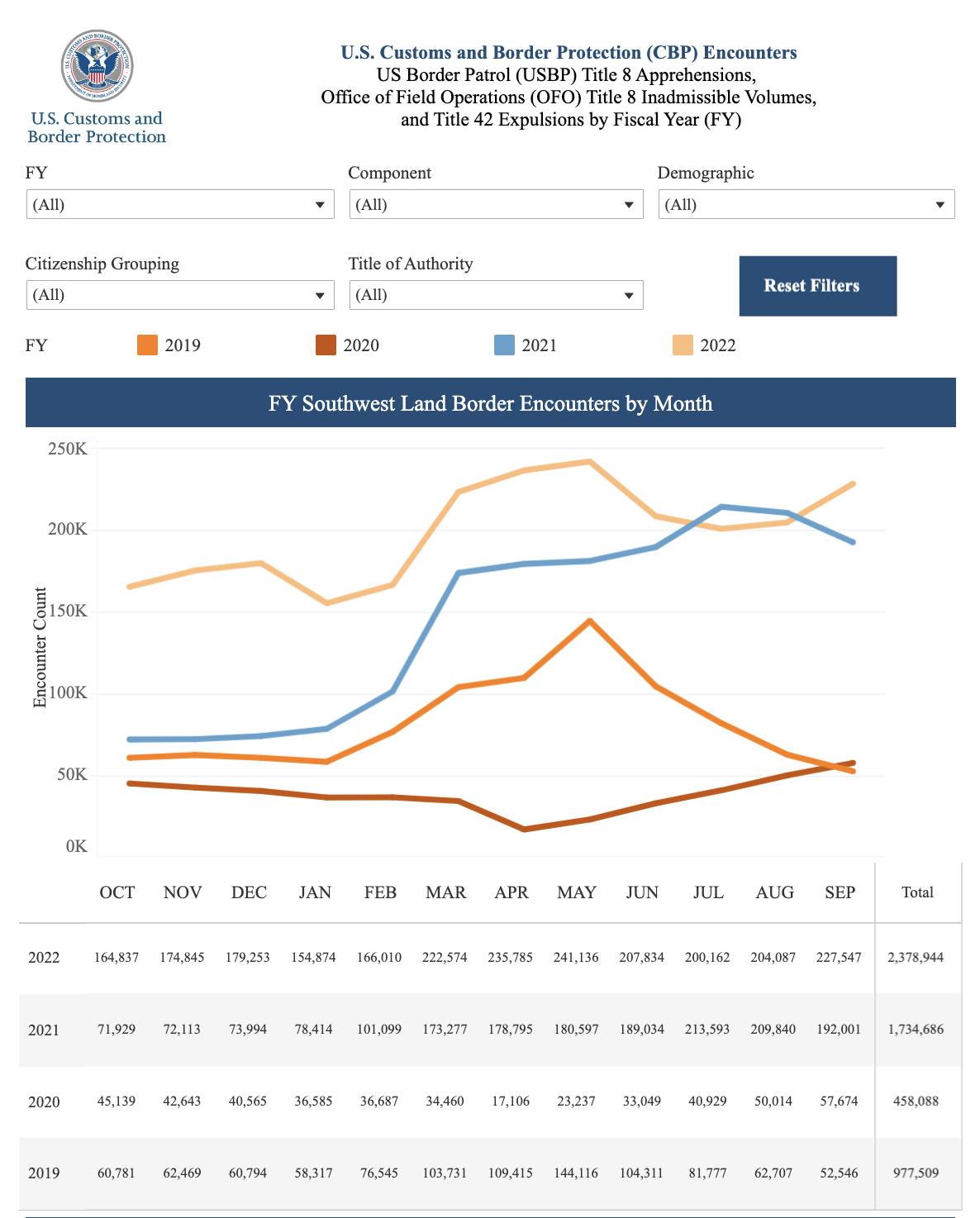
Task: Select the 2022 light orange legend swatch
Action: click(x=683, y=345)
